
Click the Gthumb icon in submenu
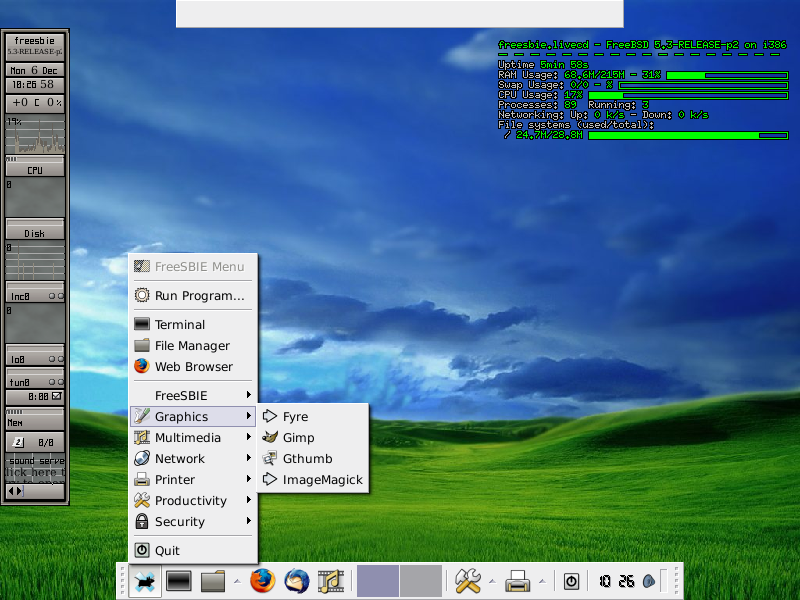[270, 458]
